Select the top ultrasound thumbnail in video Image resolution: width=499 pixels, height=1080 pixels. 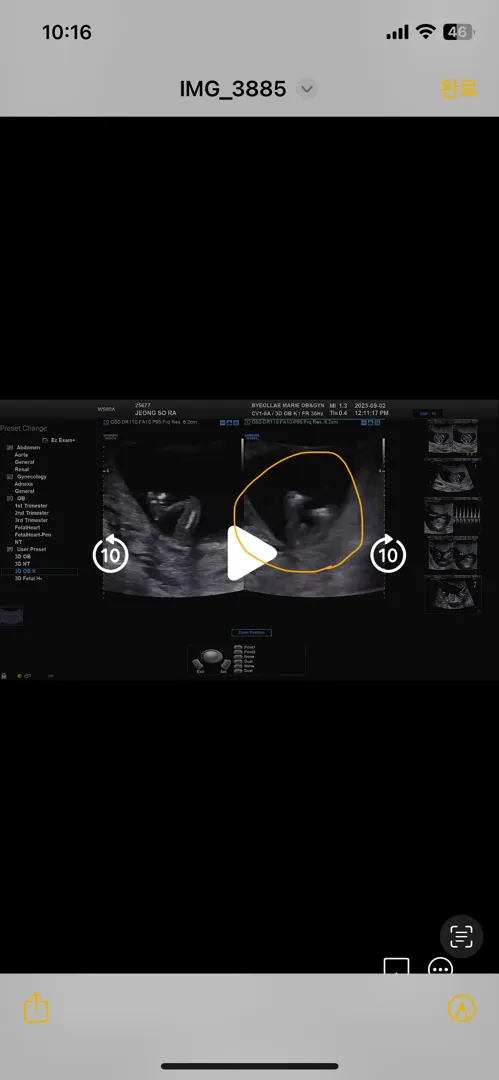click(453, 437)
